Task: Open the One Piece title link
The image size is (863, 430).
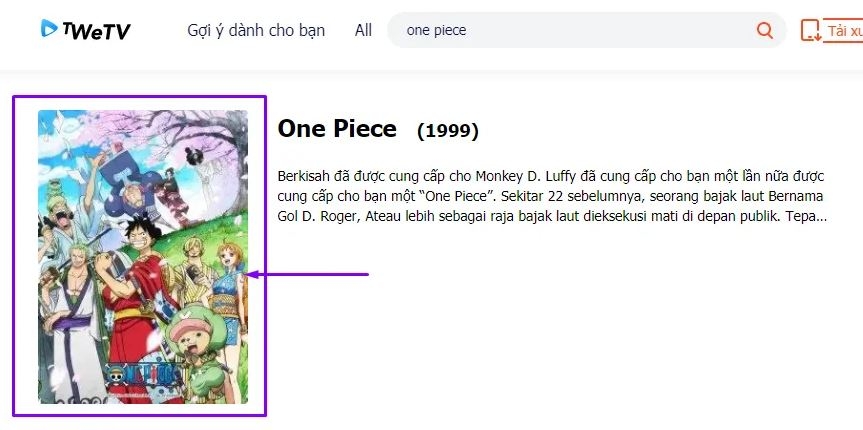Action: pos(337,129)
